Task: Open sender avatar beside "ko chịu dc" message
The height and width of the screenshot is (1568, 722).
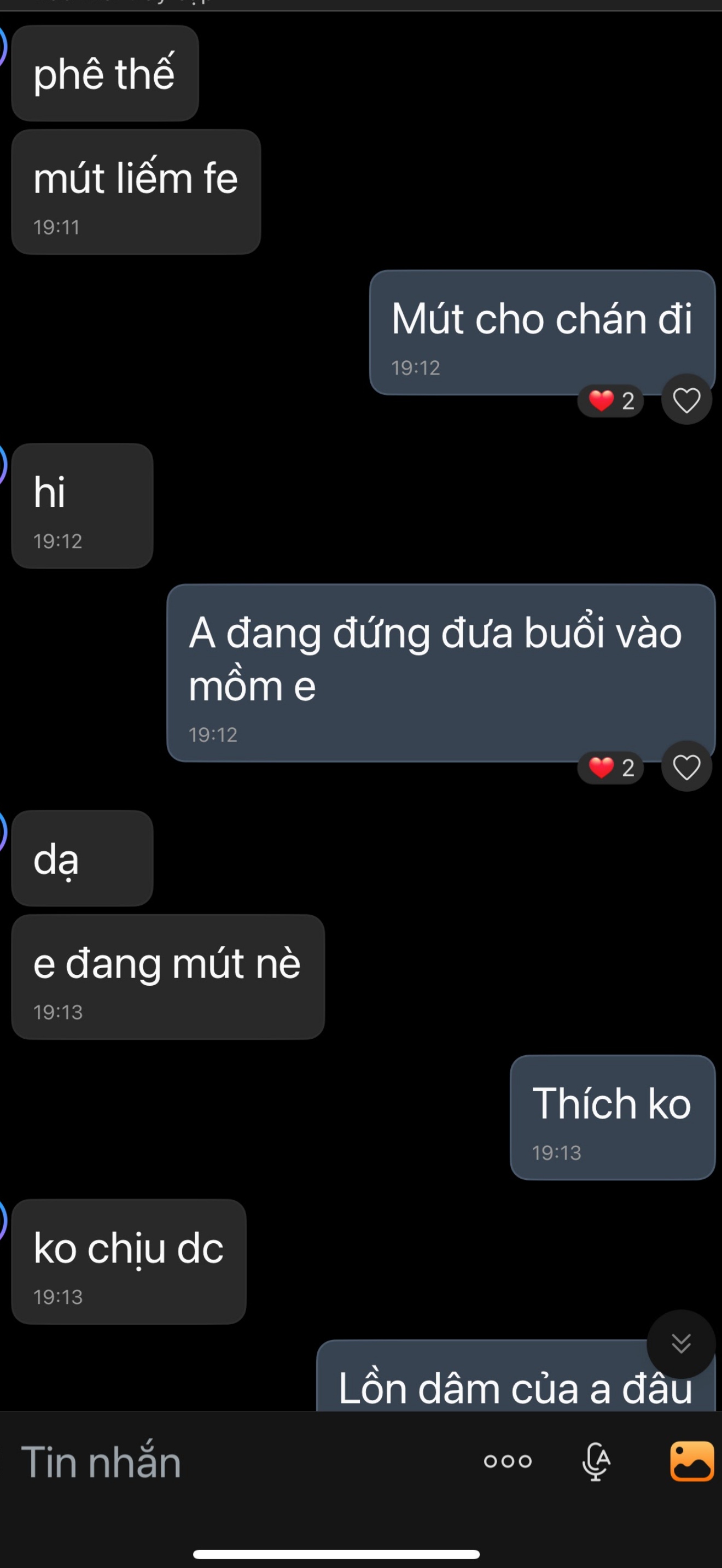Action: [x=2, y=1221]
